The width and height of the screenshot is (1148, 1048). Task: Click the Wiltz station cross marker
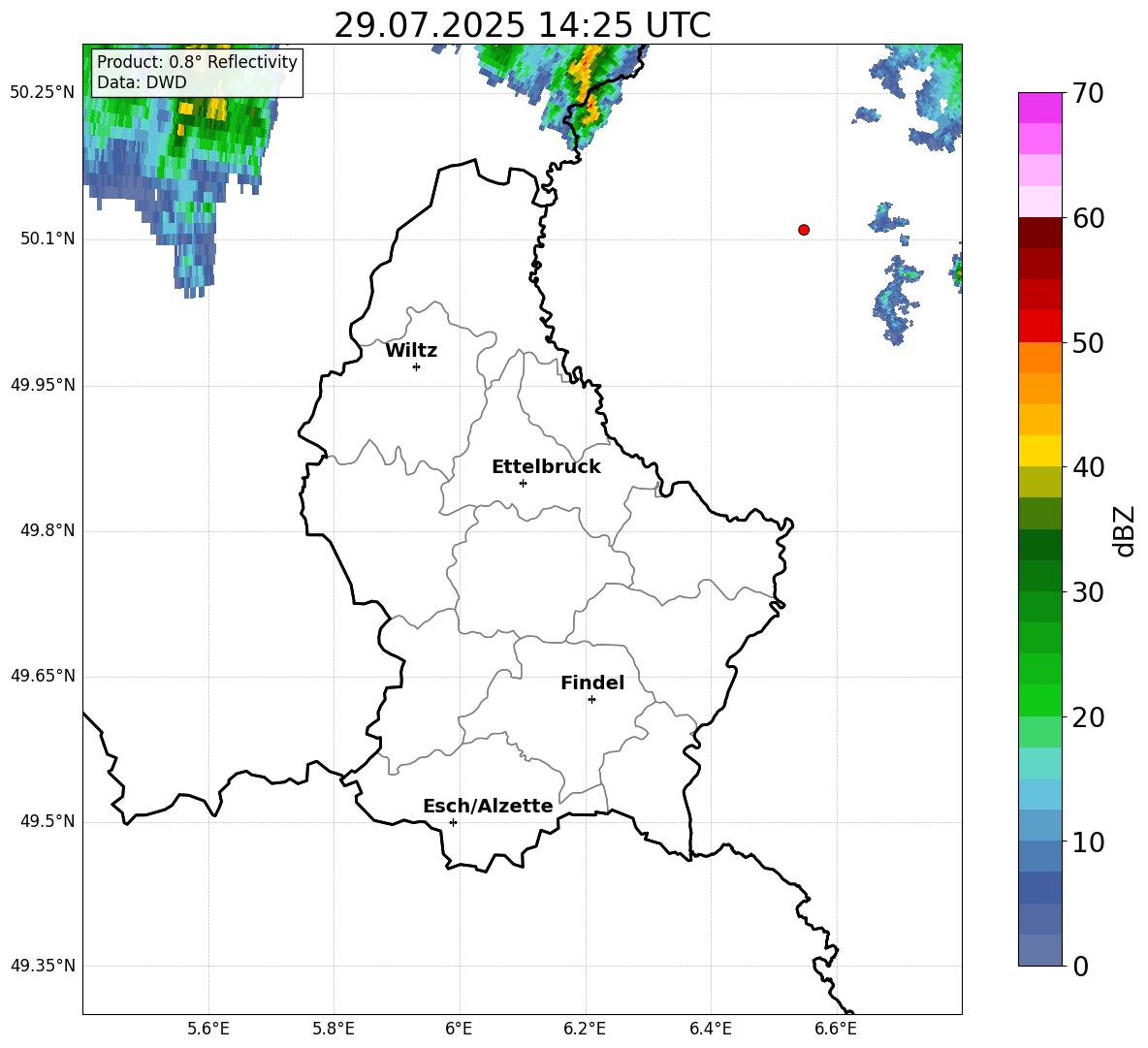(416, 366)
